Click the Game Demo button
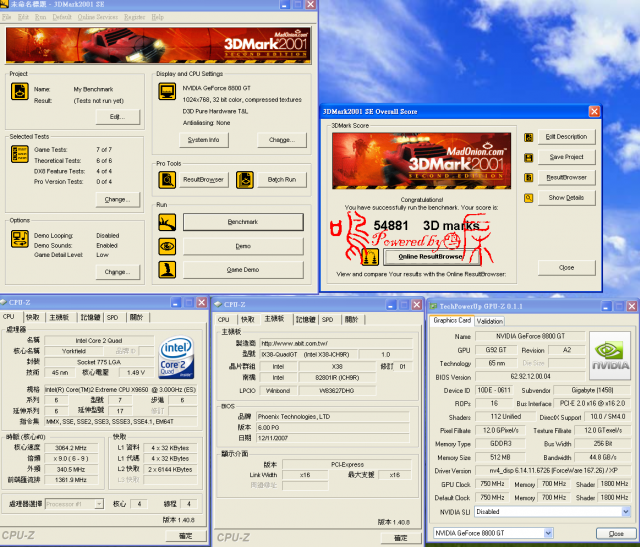The image size is (640, 547). click(x=243, y=270)
